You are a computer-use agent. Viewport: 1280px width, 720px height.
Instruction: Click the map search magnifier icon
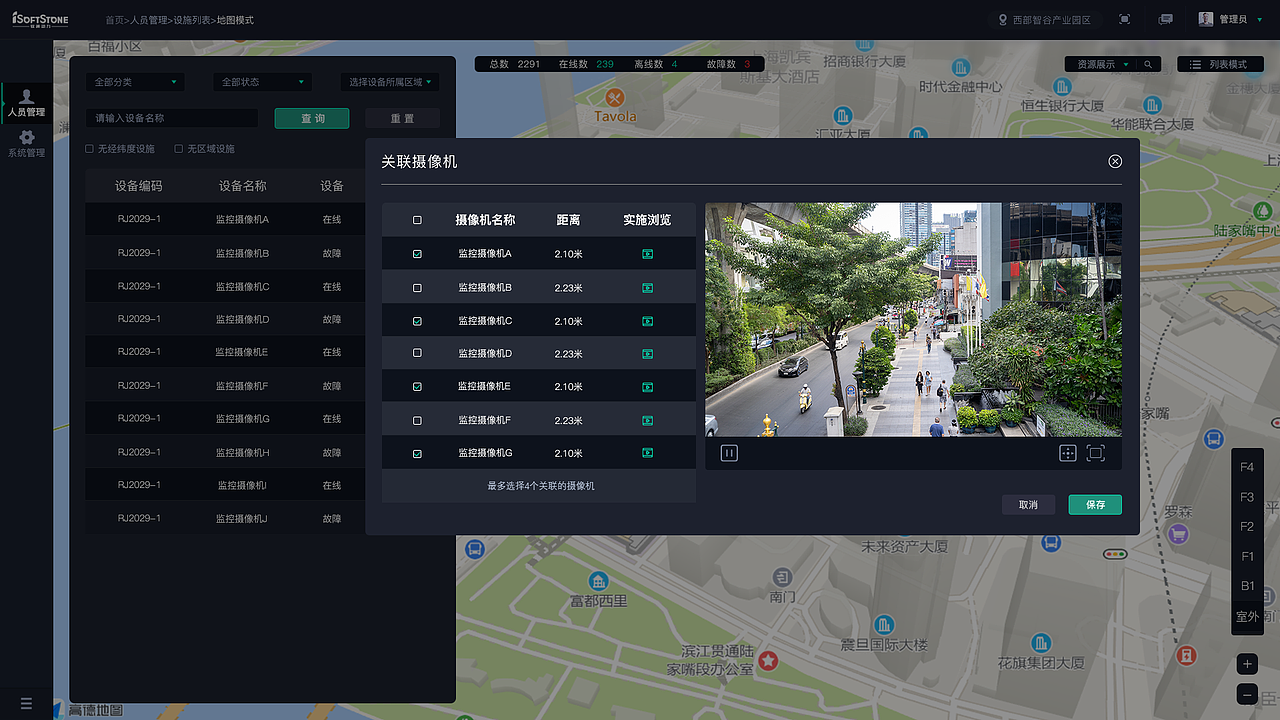(1148, 64)
